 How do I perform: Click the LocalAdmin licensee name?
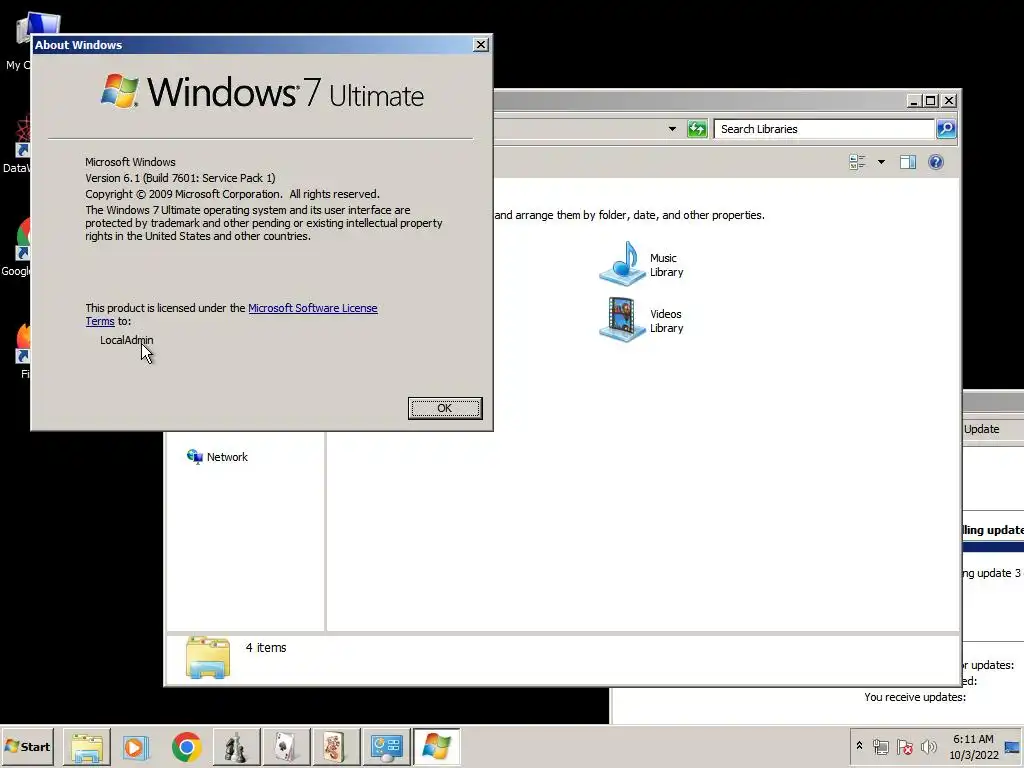click(x=127, y=340)
